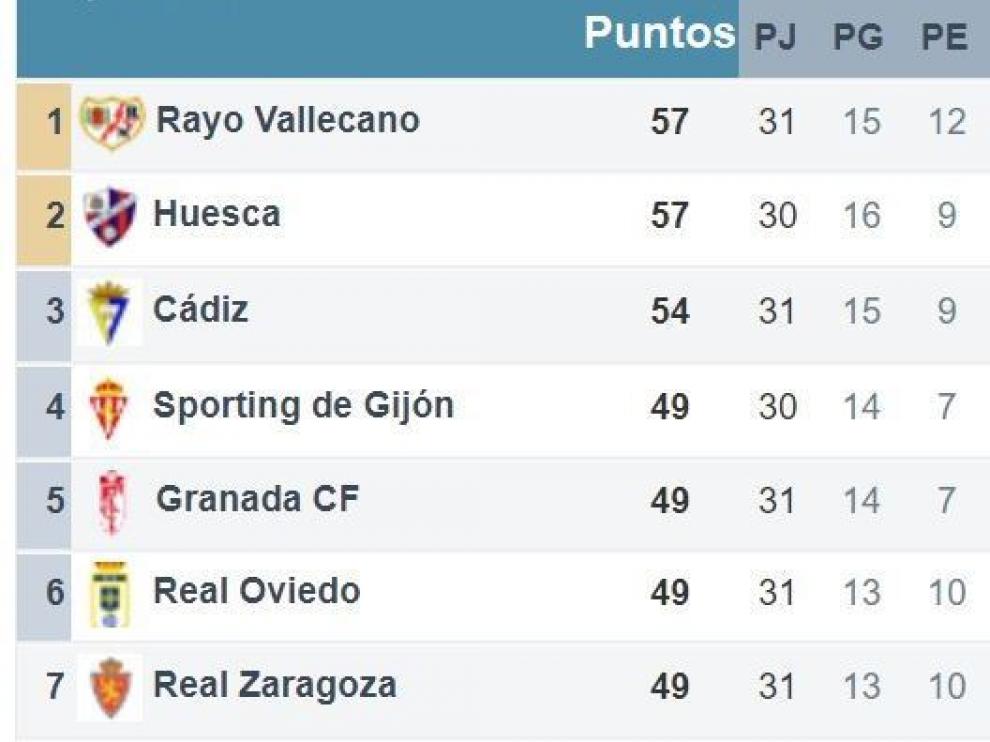Open the Rayo Vallecano team link

(288, 120)
